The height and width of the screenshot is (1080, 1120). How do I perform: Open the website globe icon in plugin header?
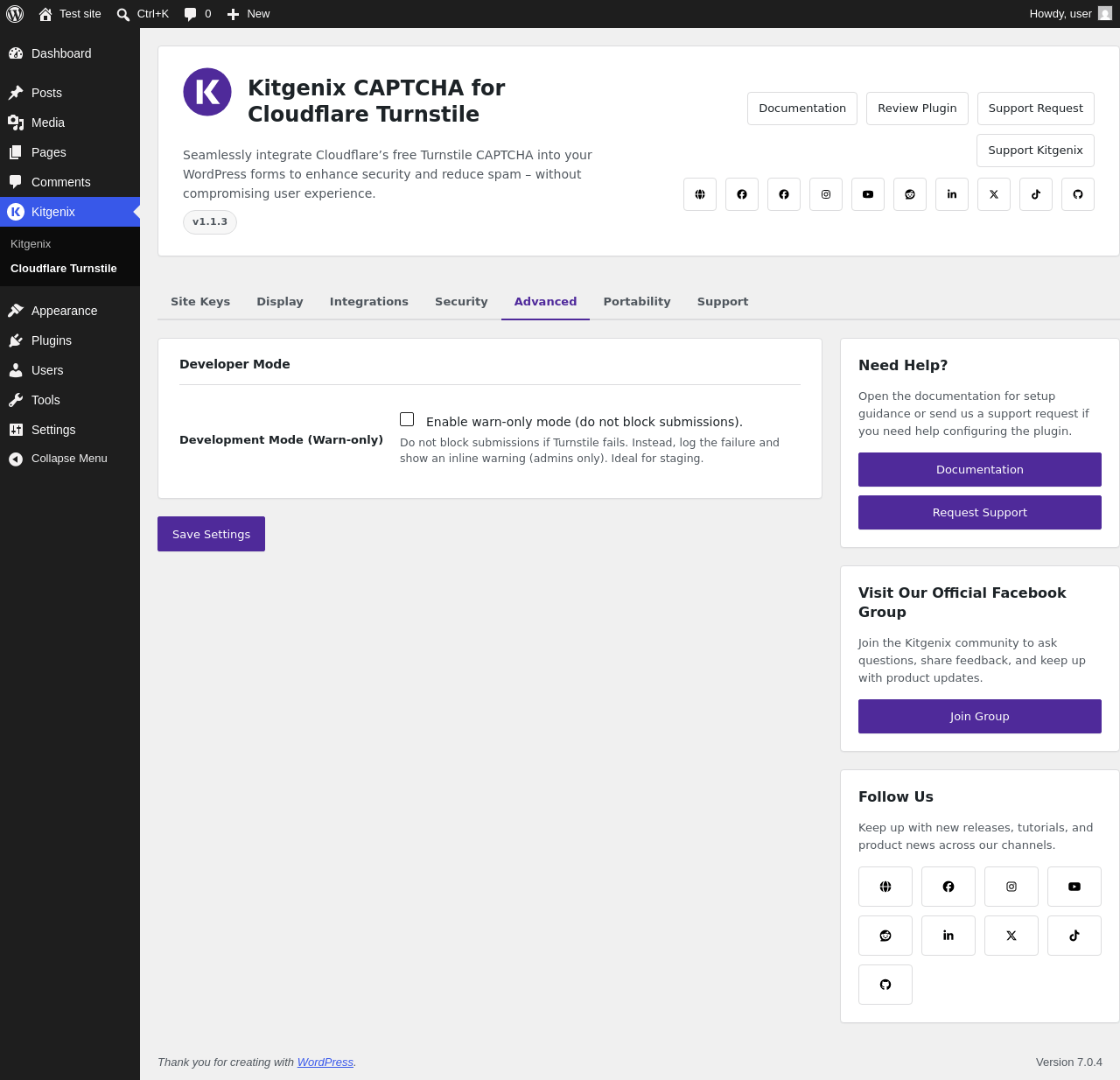click(700, 194)
